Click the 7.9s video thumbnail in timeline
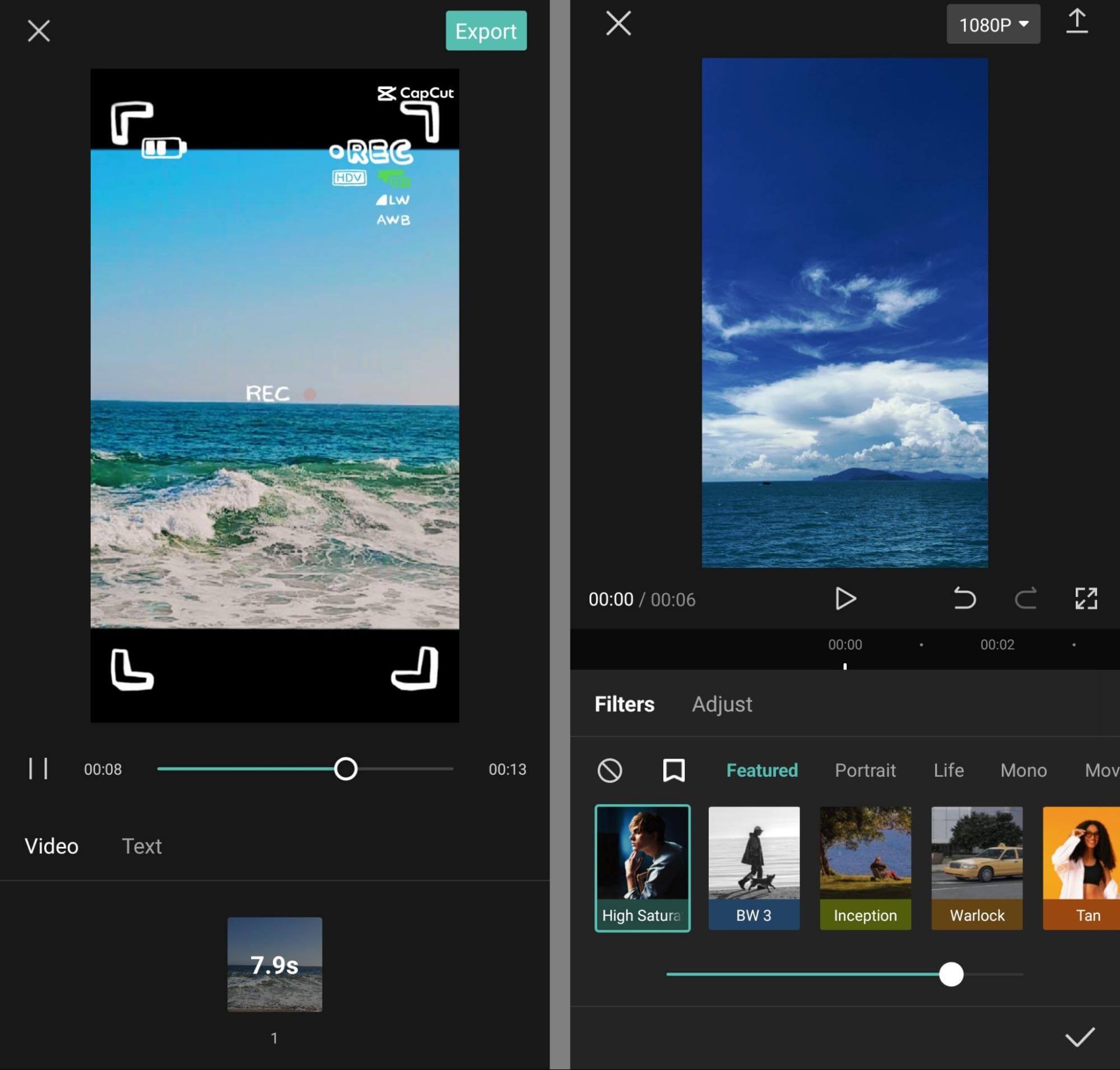This screenshot has width=1120, height=1070. [x=275, y=963]
